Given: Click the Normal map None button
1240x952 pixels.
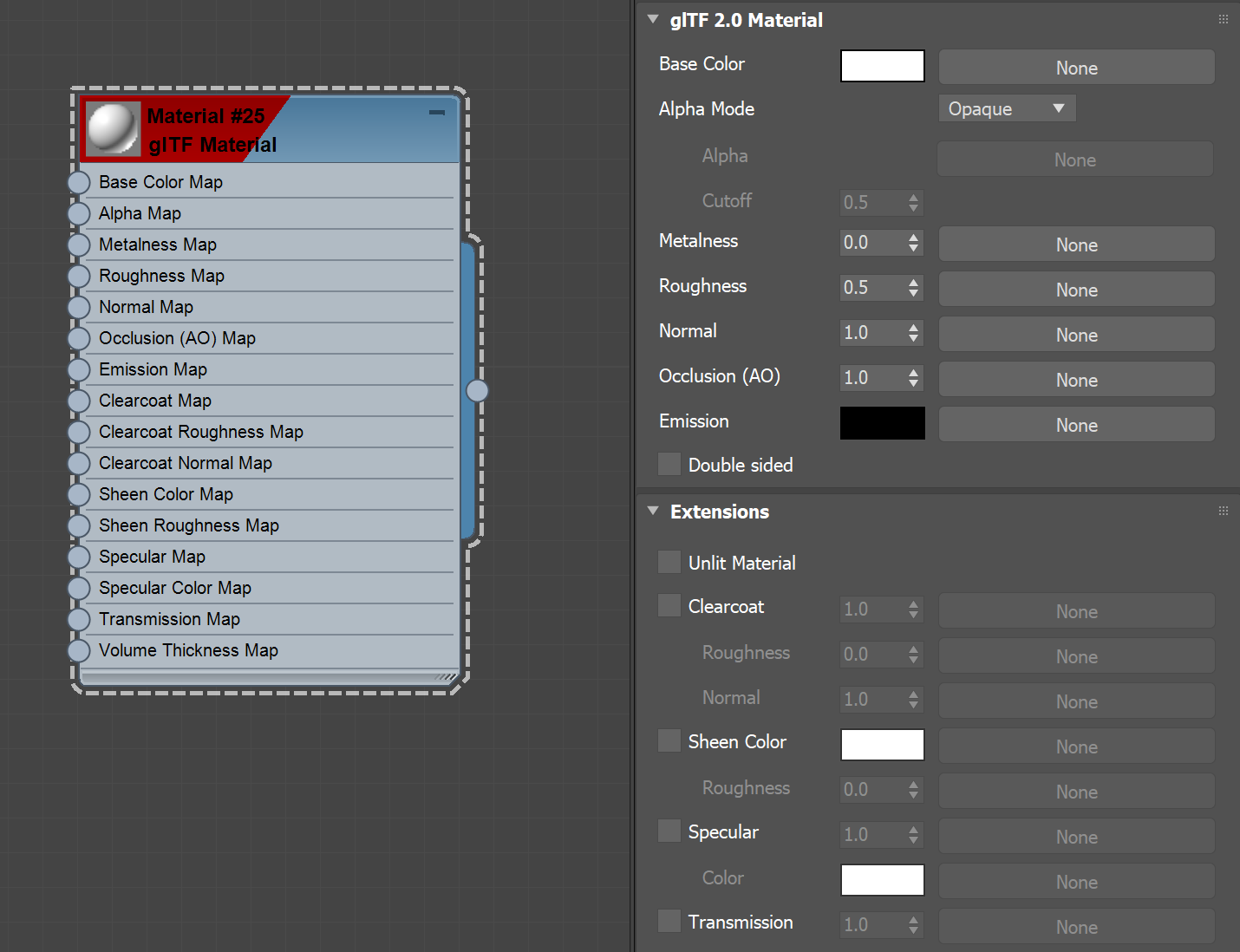Looking at the screenshot, I should [x=1076, y=335].
